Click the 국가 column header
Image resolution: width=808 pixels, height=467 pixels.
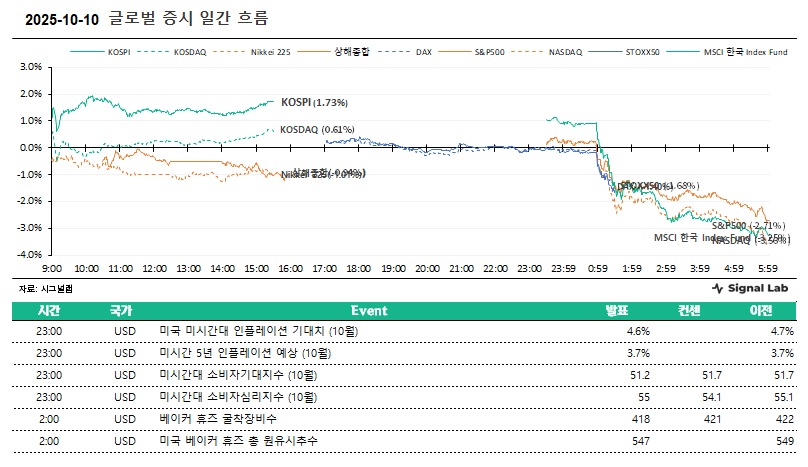[x=124, y=310]
